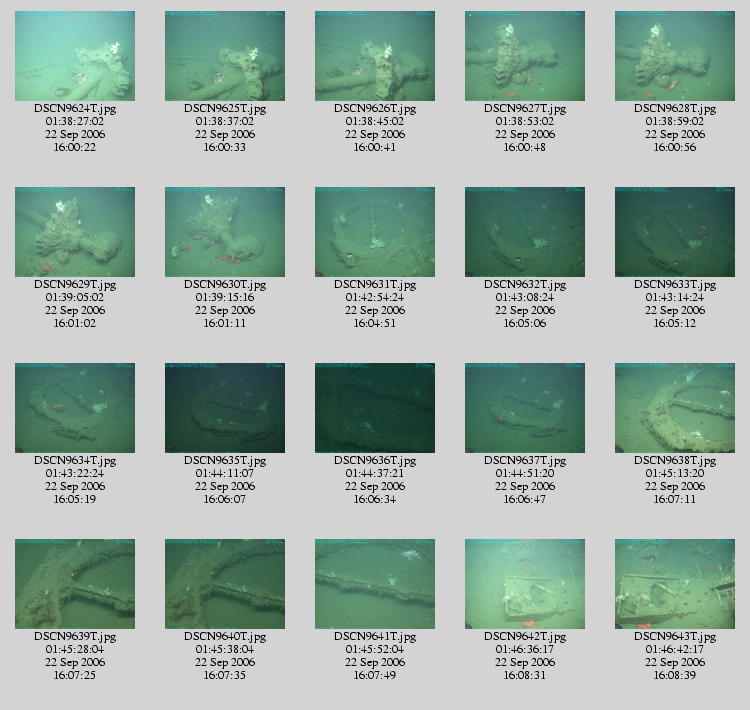Open thumbnail DSCN9638T.jpg
Viewport: 750px width, 710px height.
[x=674, y=408]
